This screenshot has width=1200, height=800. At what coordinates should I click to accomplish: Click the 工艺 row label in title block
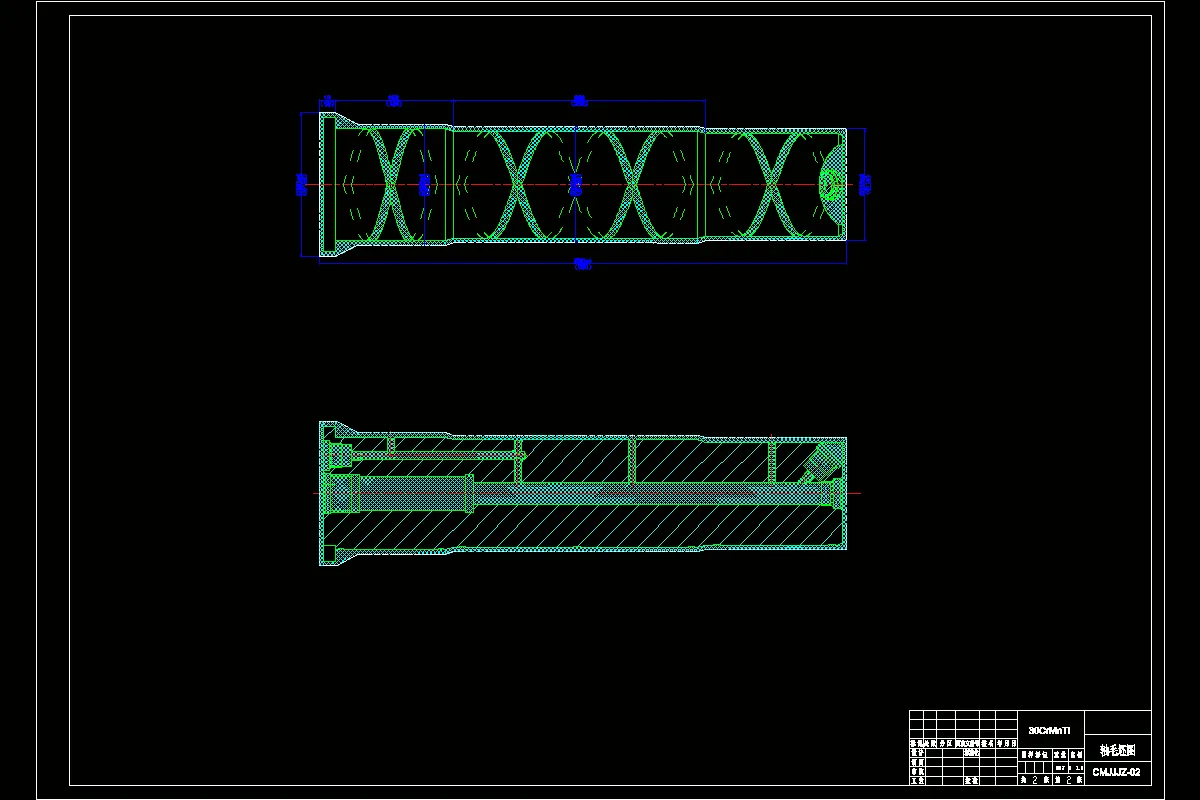point(917,780)
